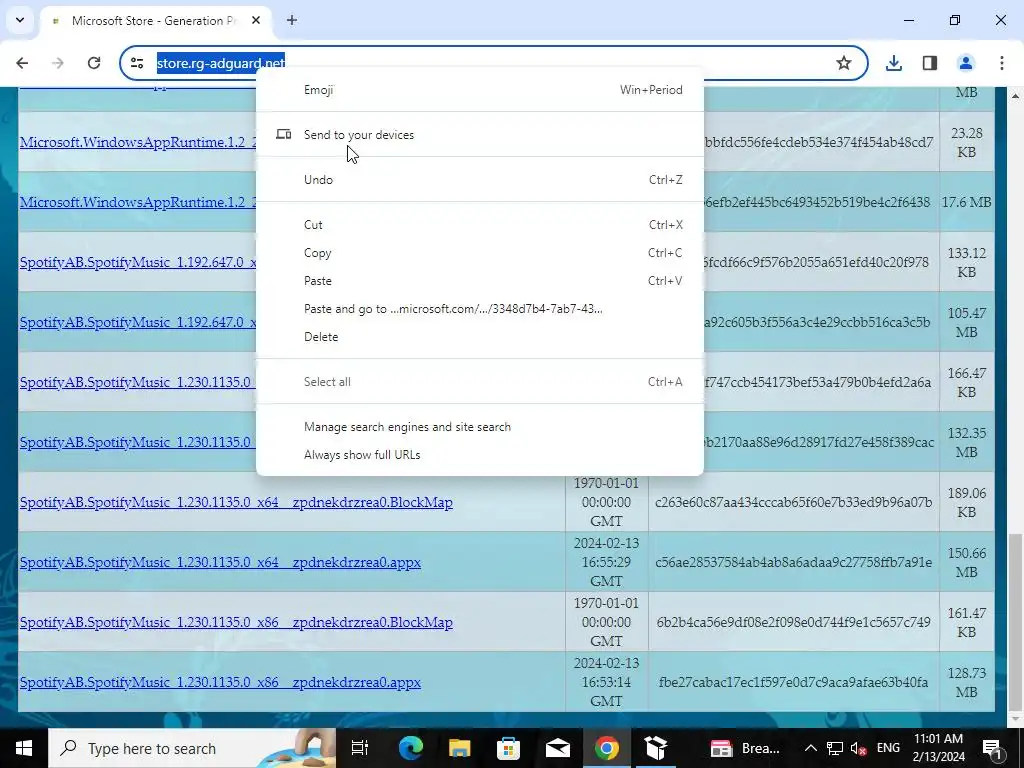Select the Microsoft Store - Generation tab

pyautogui.click(x=153, y=20)
